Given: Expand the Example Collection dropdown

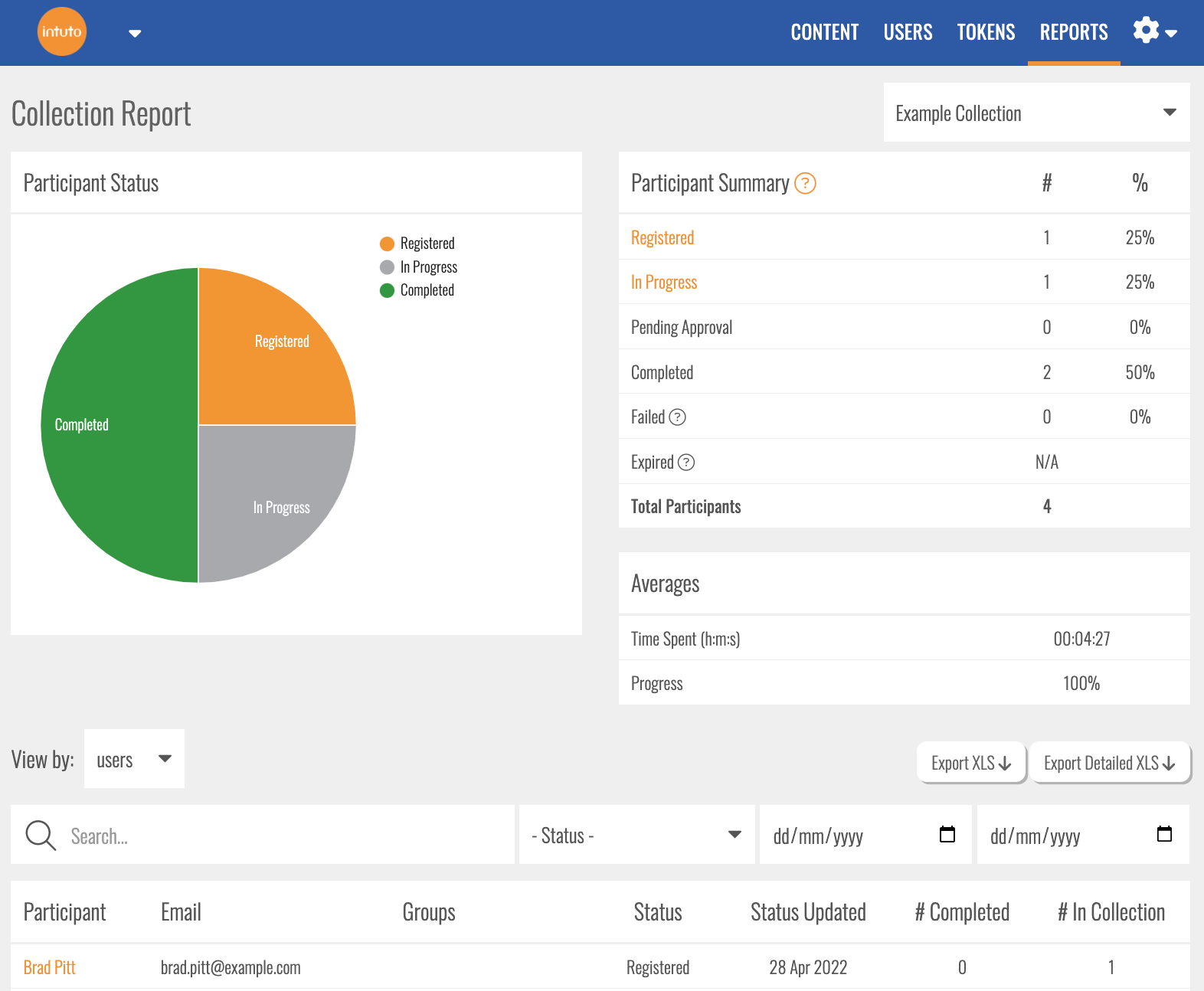Looking at the screenshot, I should pos(1036,113).
